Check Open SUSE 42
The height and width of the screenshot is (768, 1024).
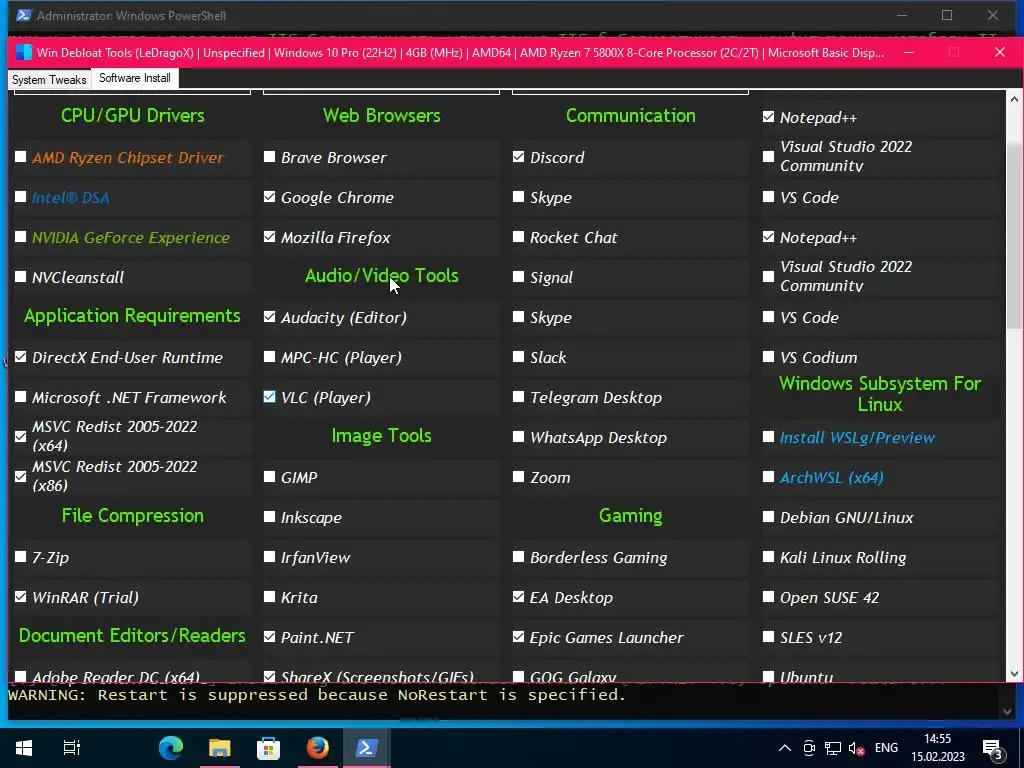pyautogui.click(x=769, y=596)
